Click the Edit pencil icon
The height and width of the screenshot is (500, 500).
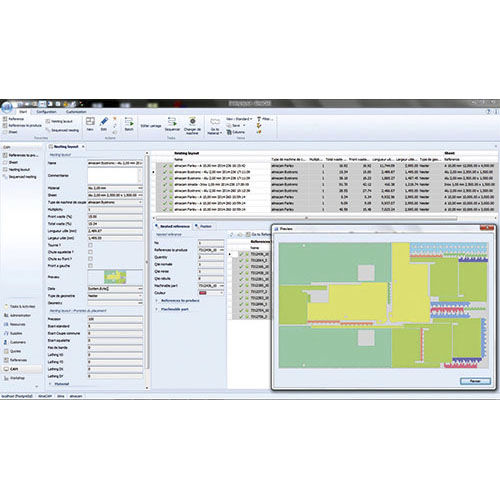point(104,122)
